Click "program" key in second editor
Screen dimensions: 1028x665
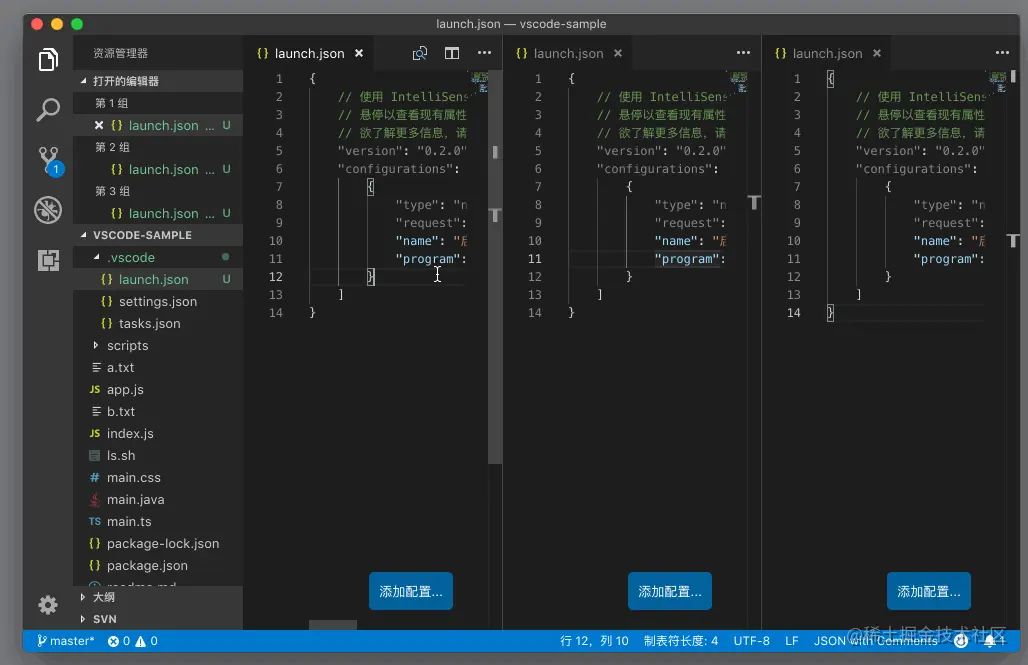(x=687, y=259)
